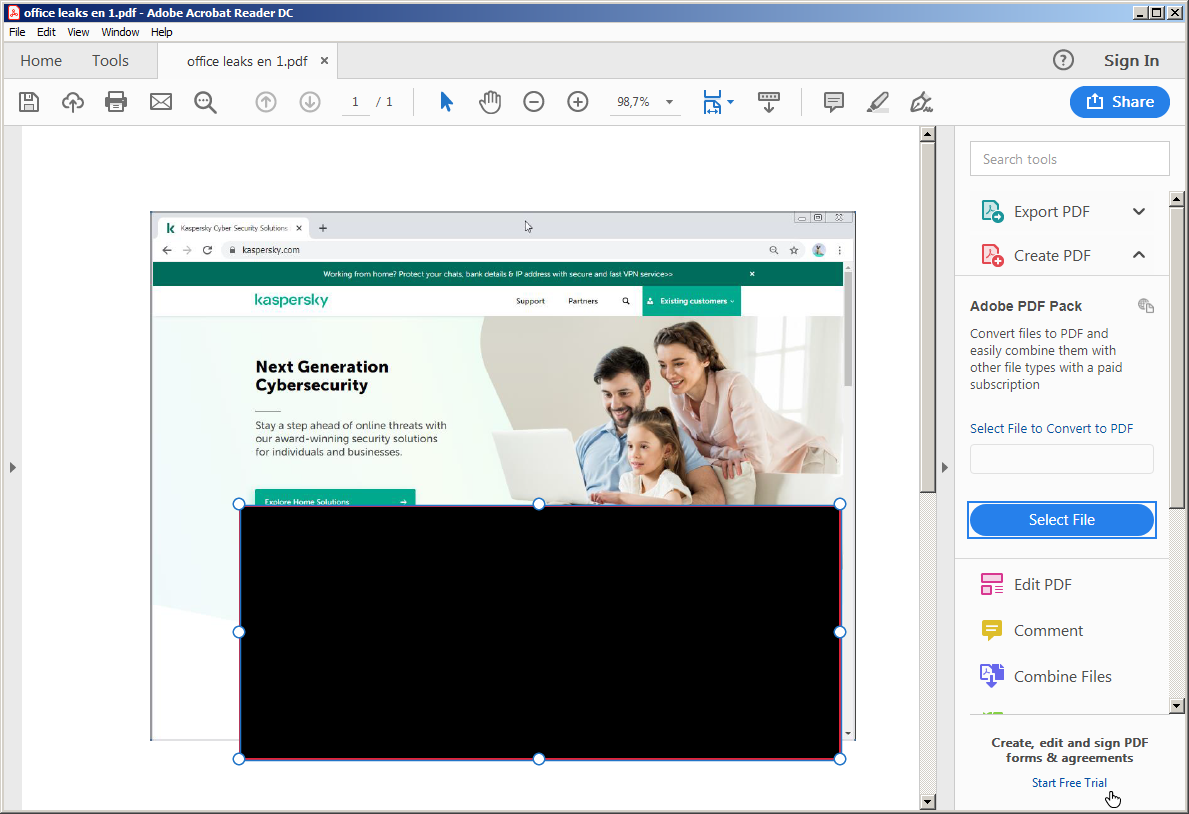
Task: Click the Edit PDF tool icon
Action: coord(992,584)
